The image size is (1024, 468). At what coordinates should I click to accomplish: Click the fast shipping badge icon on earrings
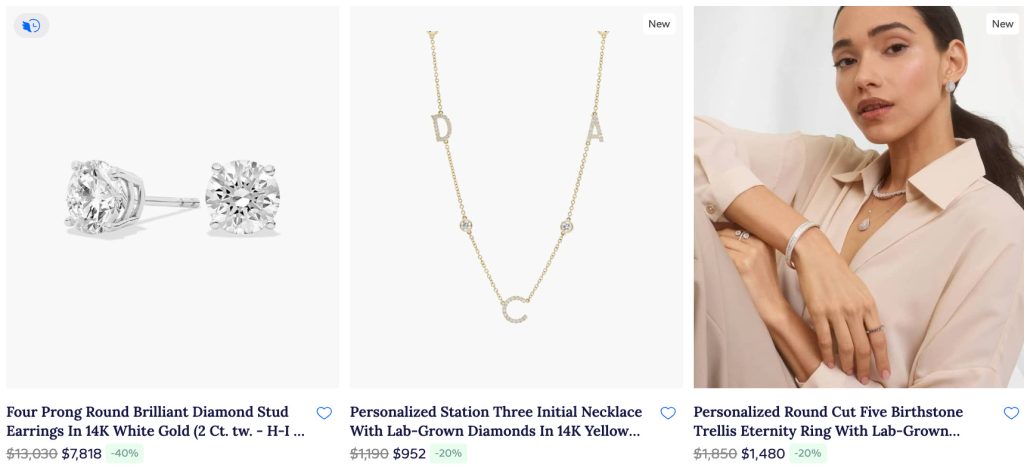[x=31, y=25]
